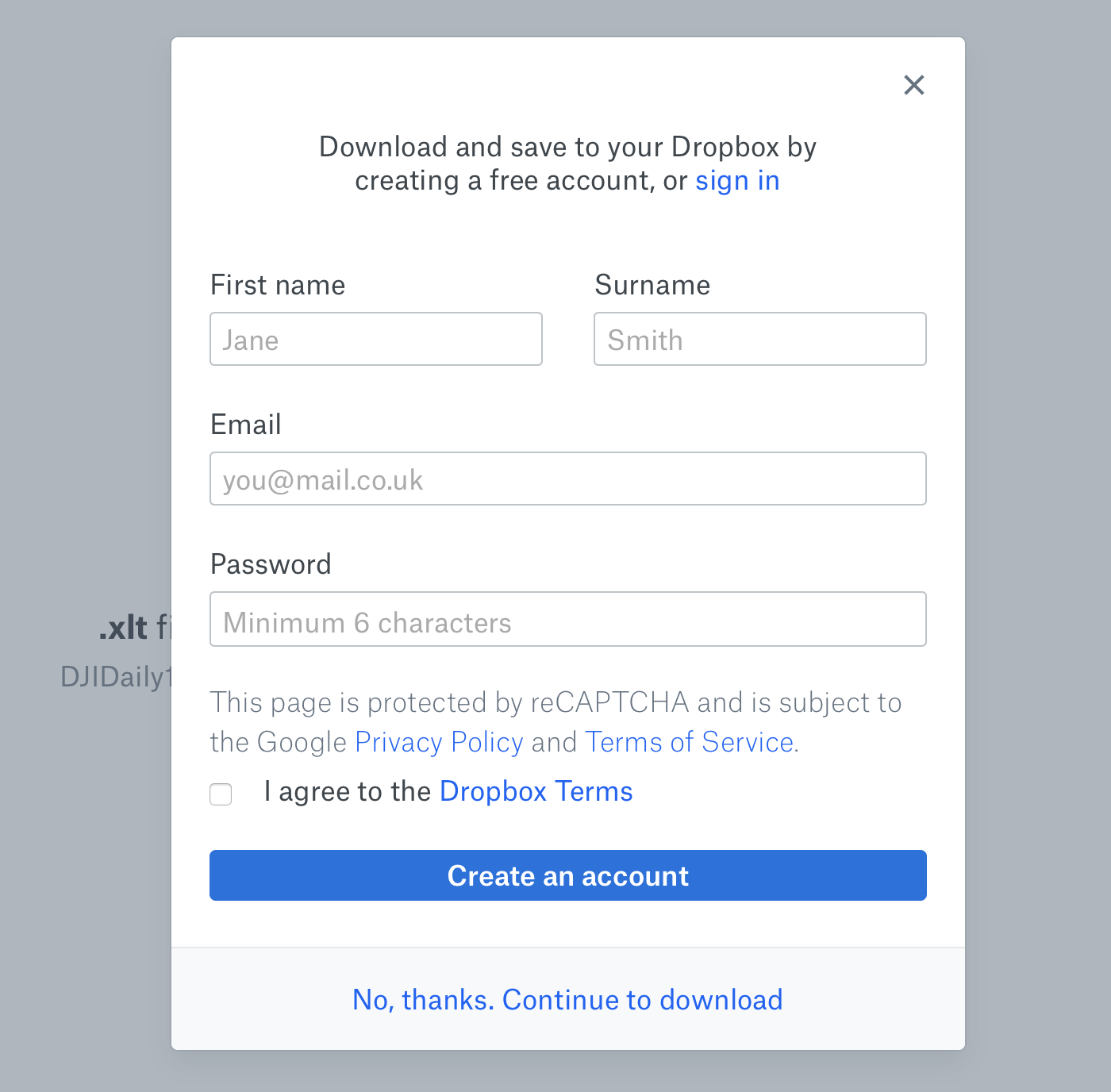This screenshot has height=1092, width=1111.
Task: Open the Google Privacy Policy link
Action: click(x=439, y=742)
